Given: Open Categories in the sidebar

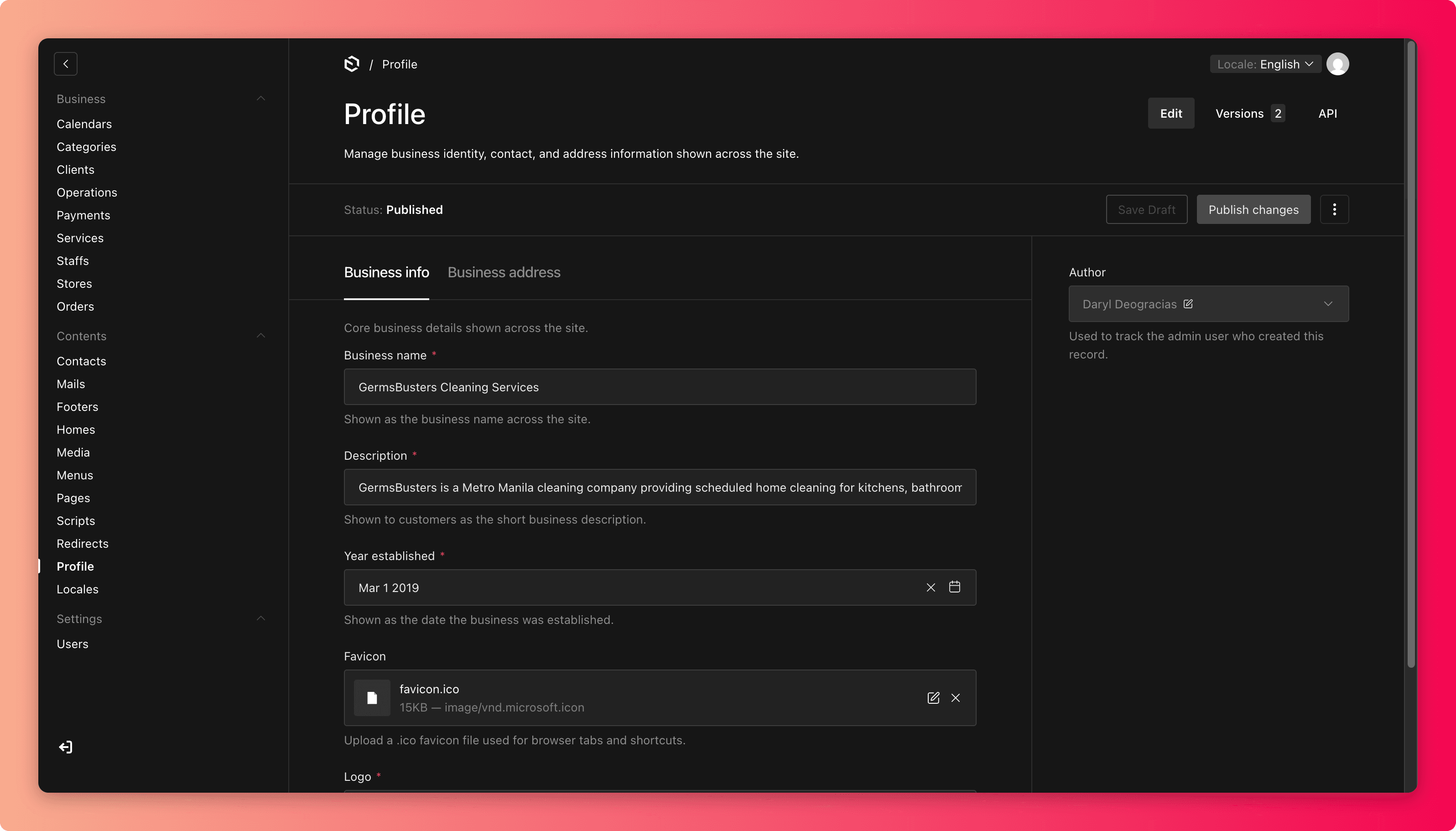Looking at the screenshot, I should 86,147.
